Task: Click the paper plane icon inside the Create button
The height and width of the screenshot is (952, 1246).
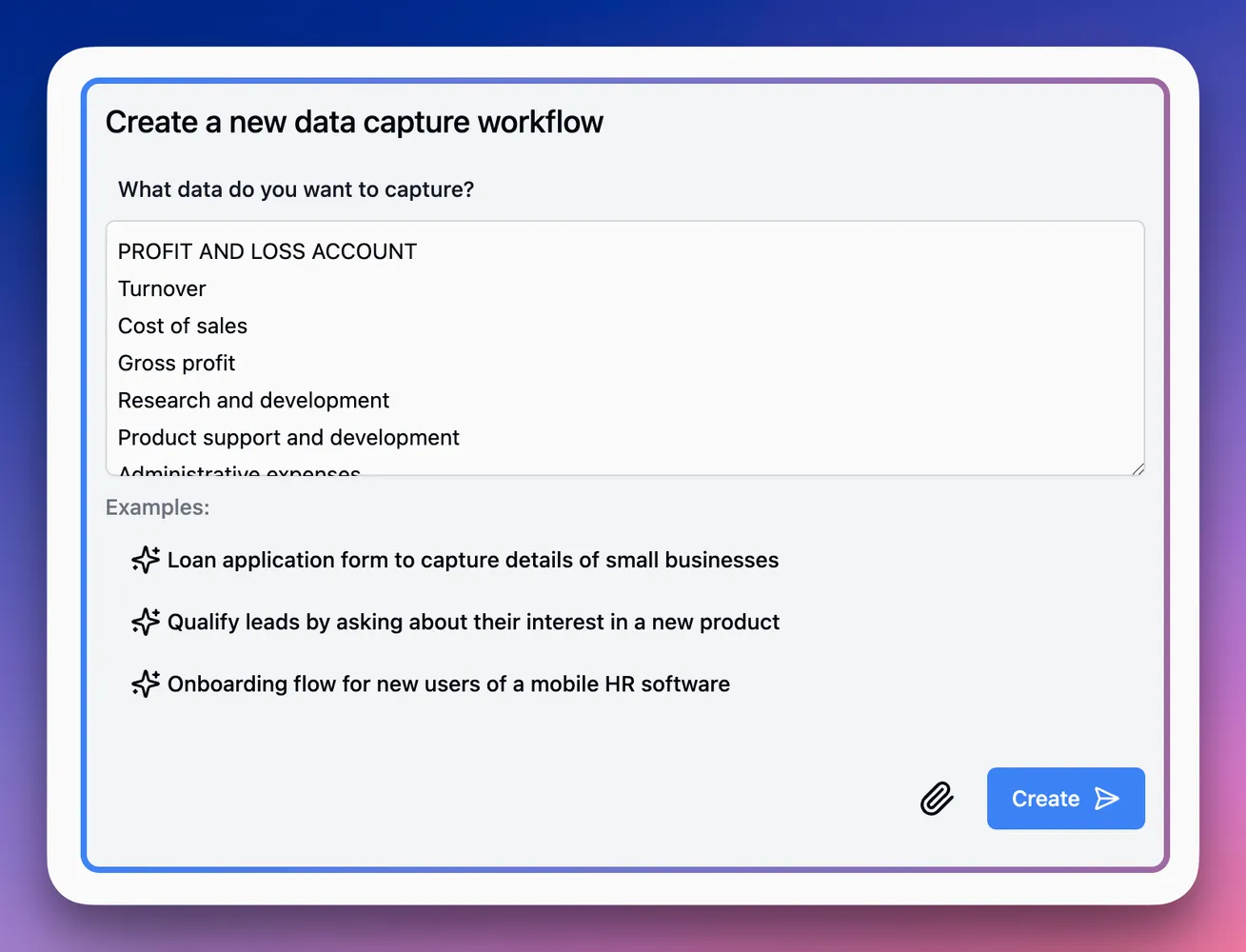Action: click(x=1107, y=799)
